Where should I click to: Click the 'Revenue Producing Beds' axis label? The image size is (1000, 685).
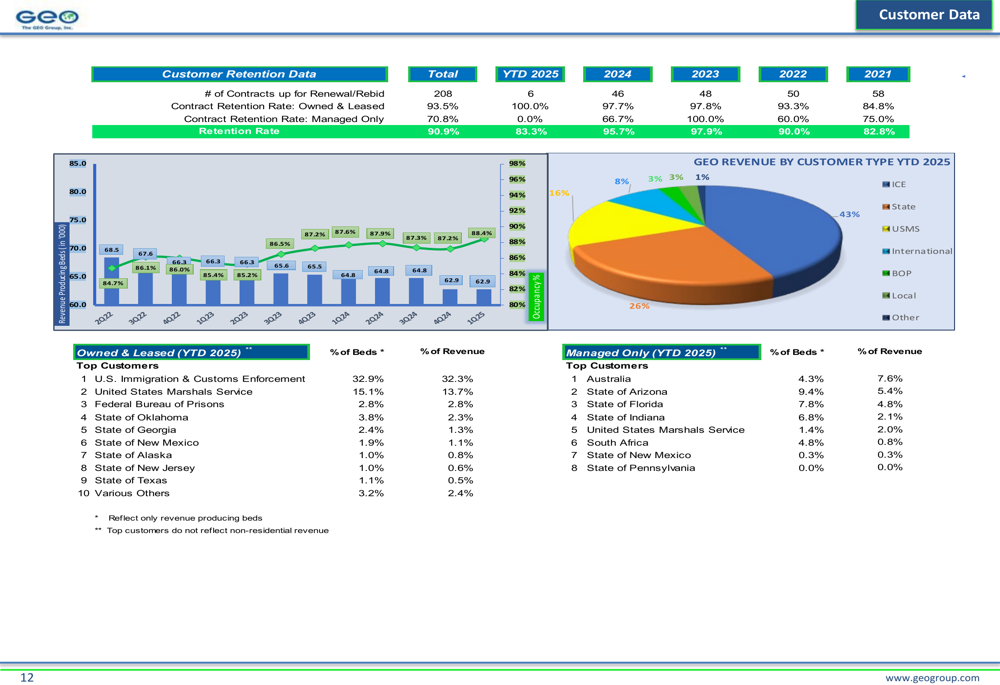point(62,274)
